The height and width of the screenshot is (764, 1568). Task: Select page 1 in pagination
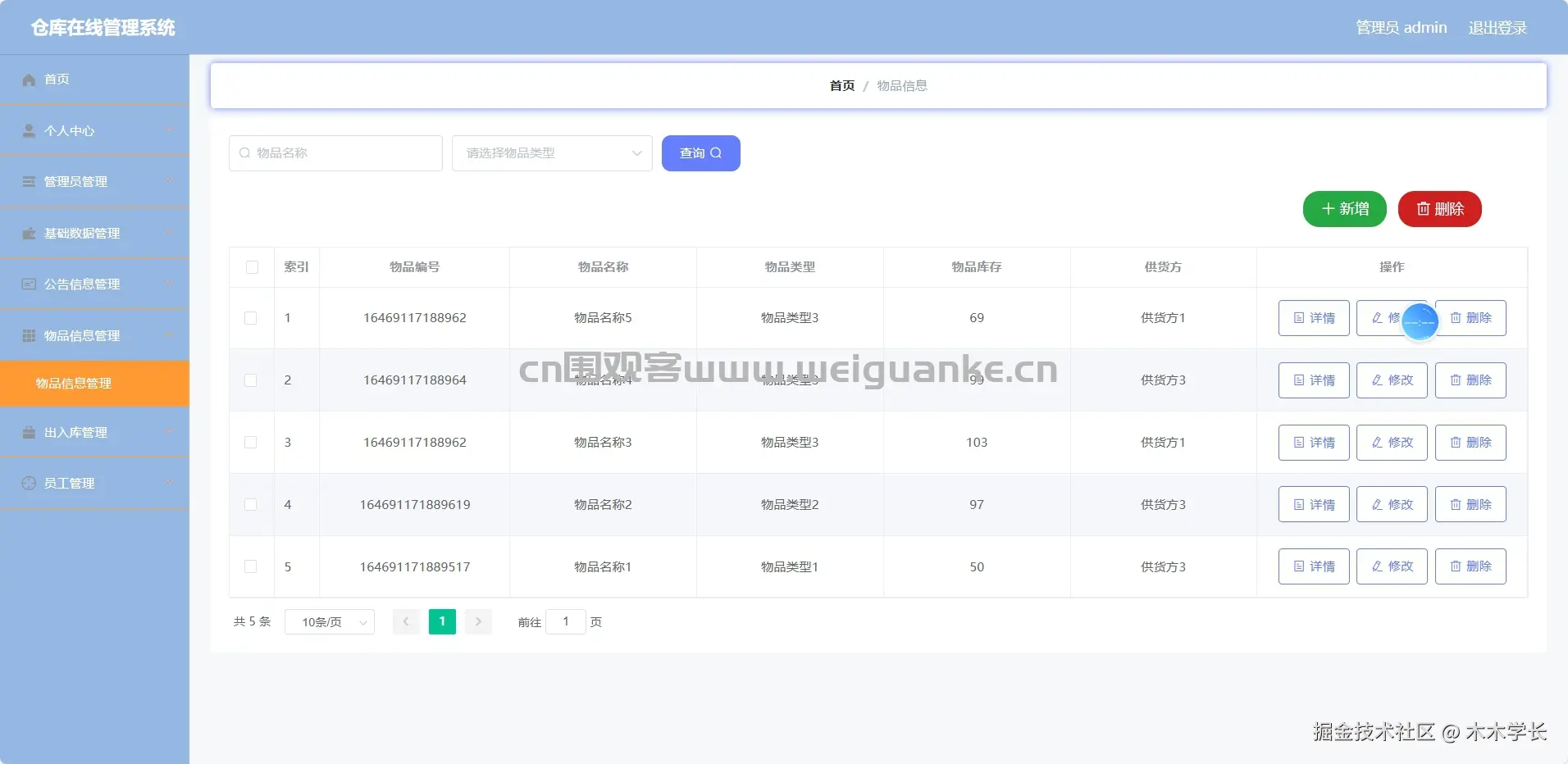pos(442,622)
